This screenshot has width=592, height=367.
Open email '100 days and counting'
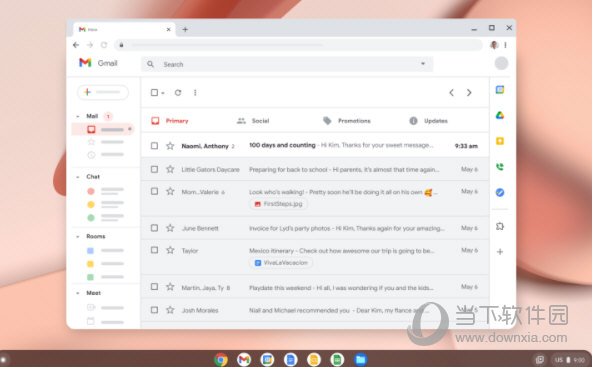(282, 145)
